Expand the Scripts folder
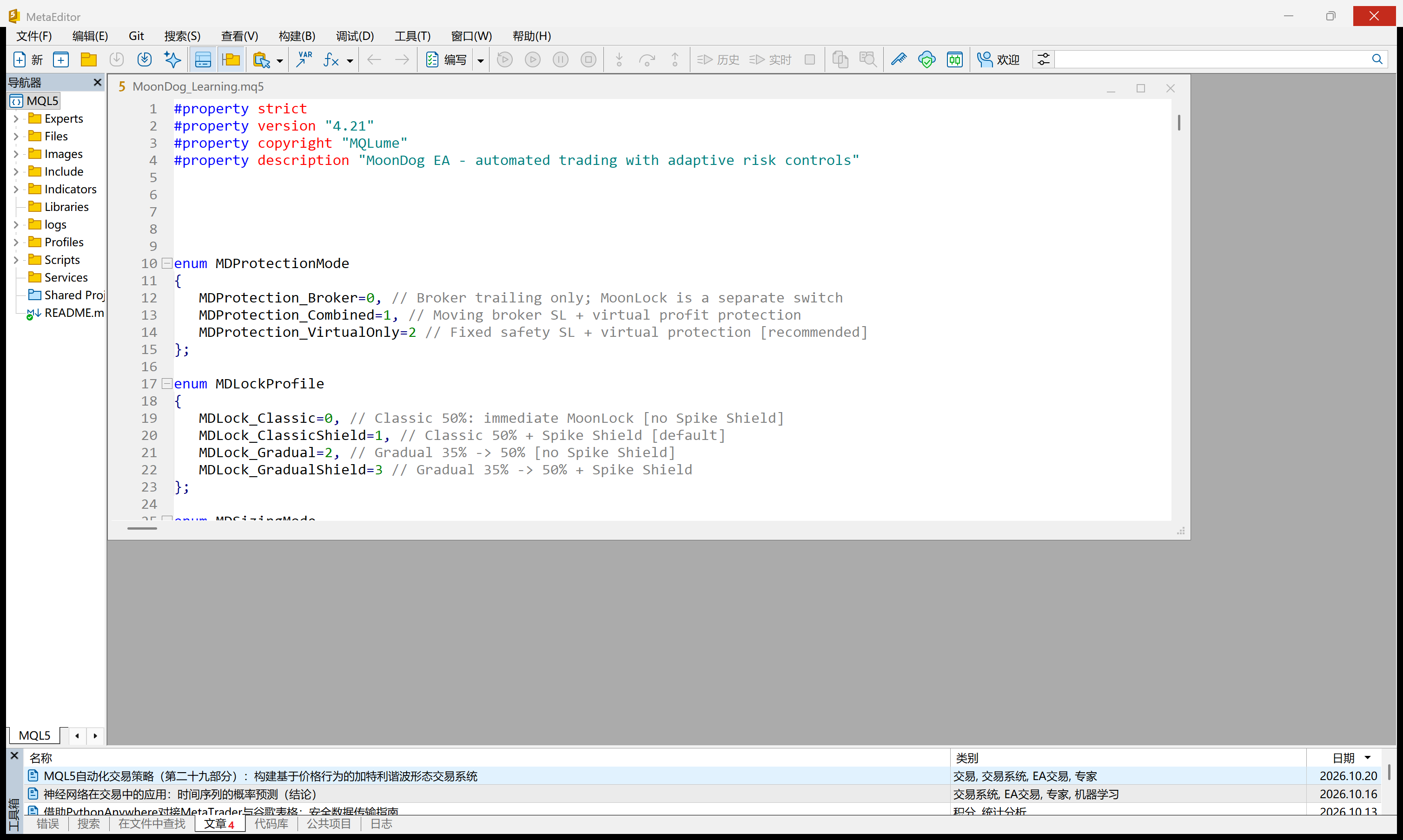 coord(16,260)
